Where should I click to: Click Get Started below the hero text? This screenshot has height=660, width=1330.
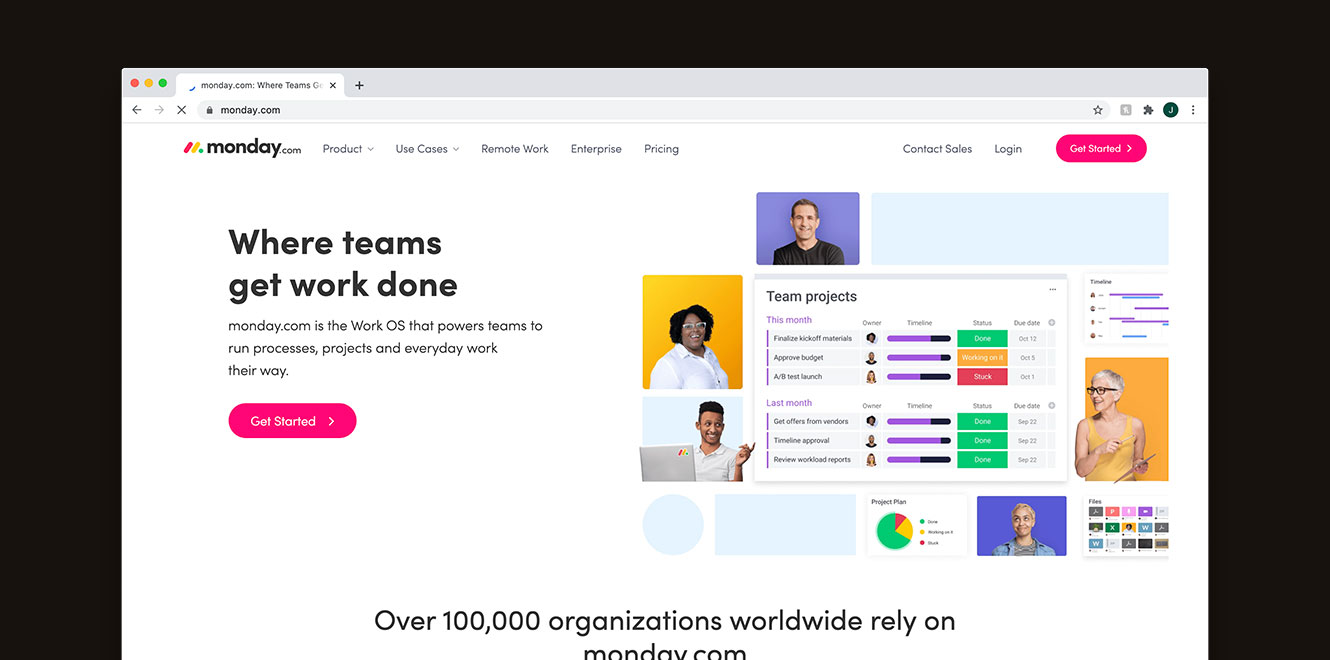tap(292, 421)
